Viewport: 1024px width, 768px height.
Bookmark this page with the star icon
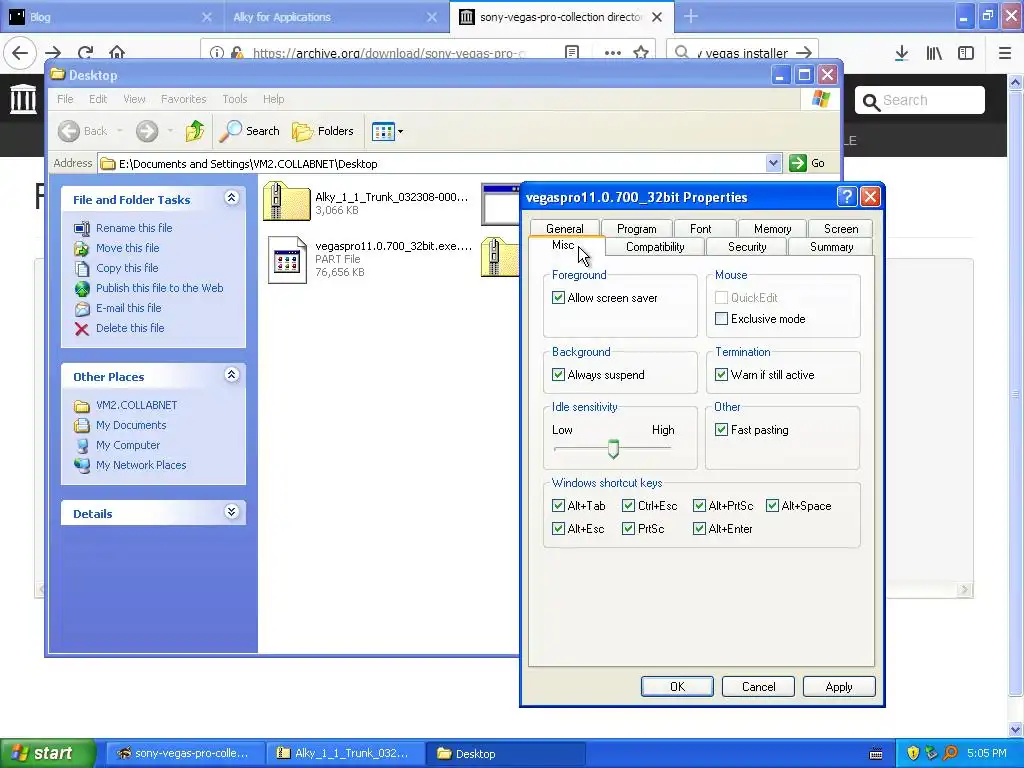click(x=641, y=52)
